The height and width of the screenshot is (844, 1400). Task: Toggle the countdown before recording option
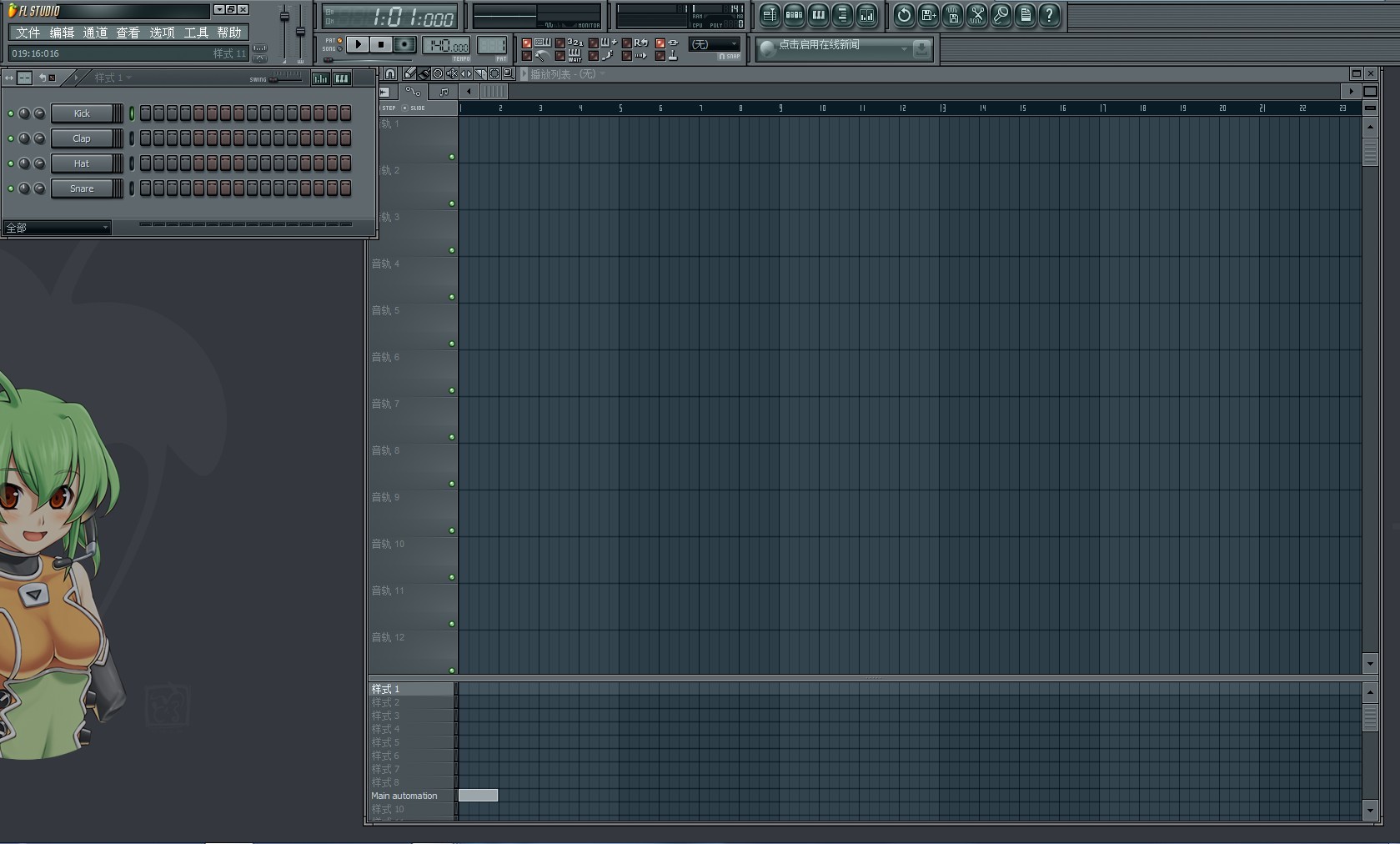click(x=559, y=43)
